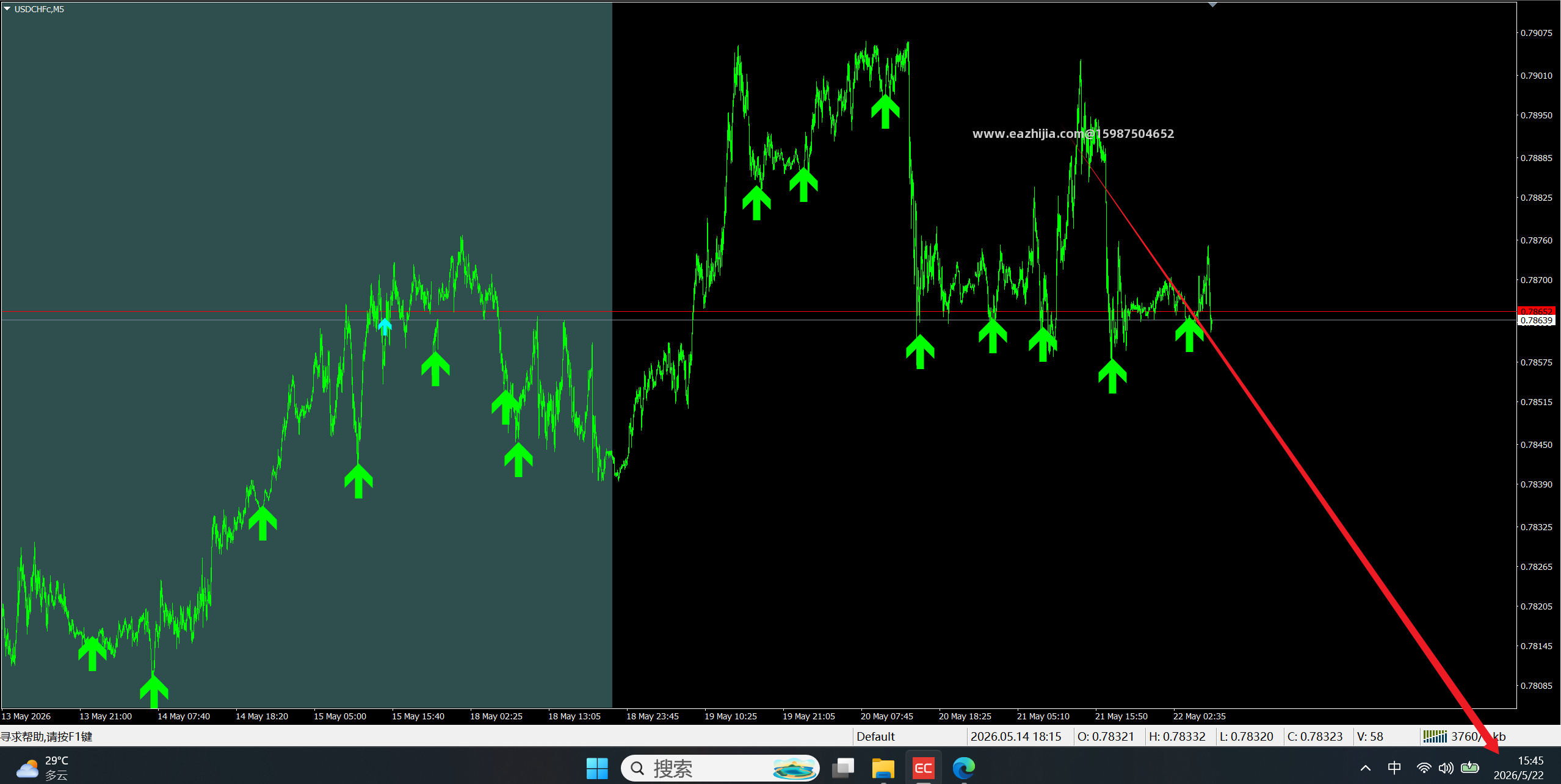Select the chart shift triangle marker on top edge
The width and height of the screenshot is (1561, 784).
[x=1212, y=5]
